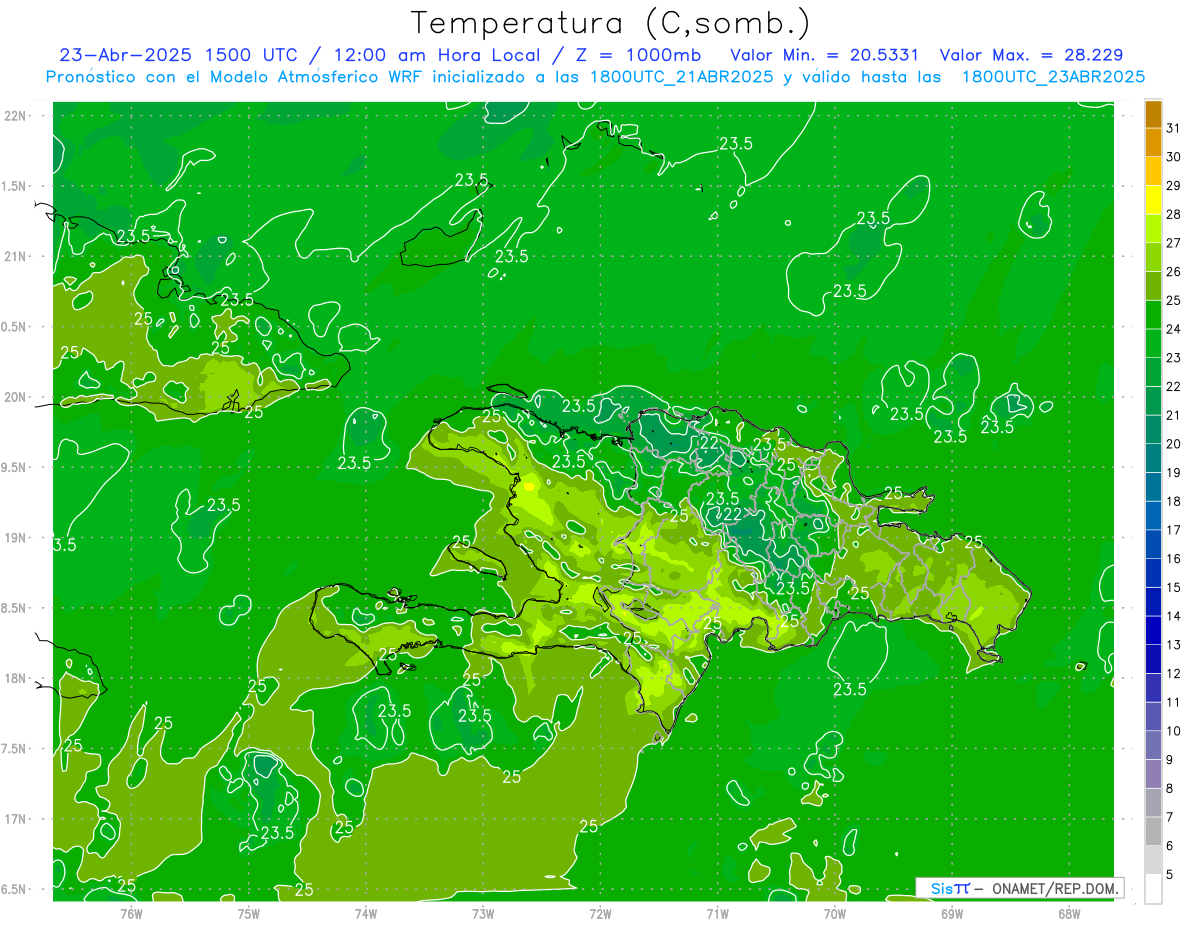
Task: Pick the dark blue swatch between 13 and 14
Action: click(x=1153, y=630)
